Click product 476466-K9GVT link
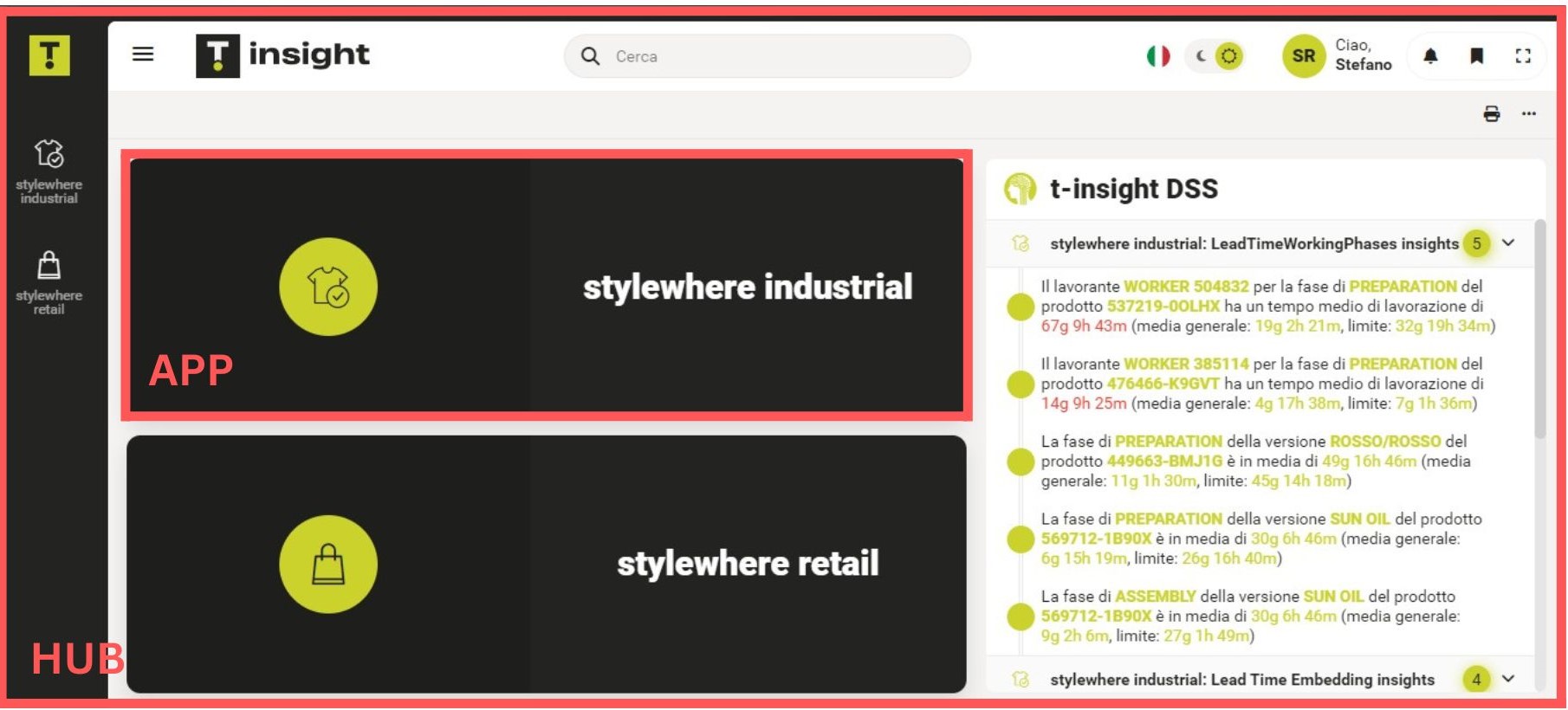 click(x=1163, y=384)
